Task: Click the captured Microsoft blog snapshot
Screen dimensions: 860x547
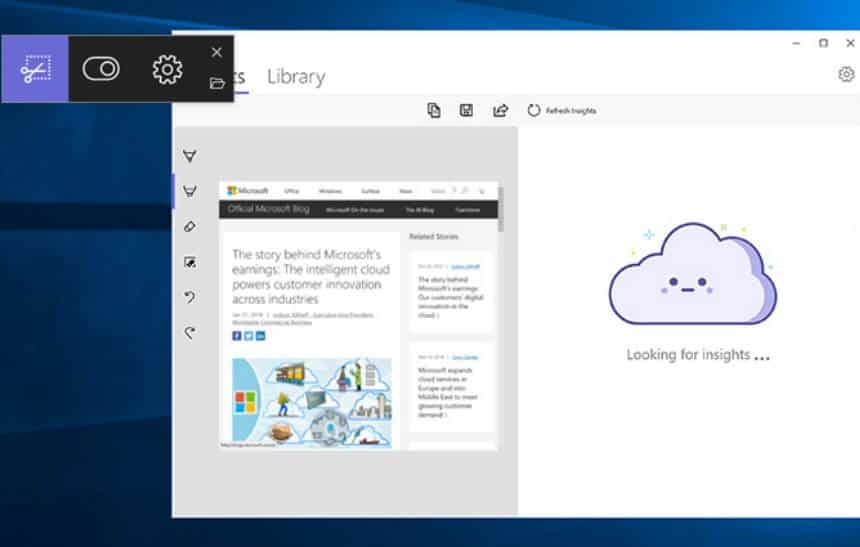Action: [359, 316]
